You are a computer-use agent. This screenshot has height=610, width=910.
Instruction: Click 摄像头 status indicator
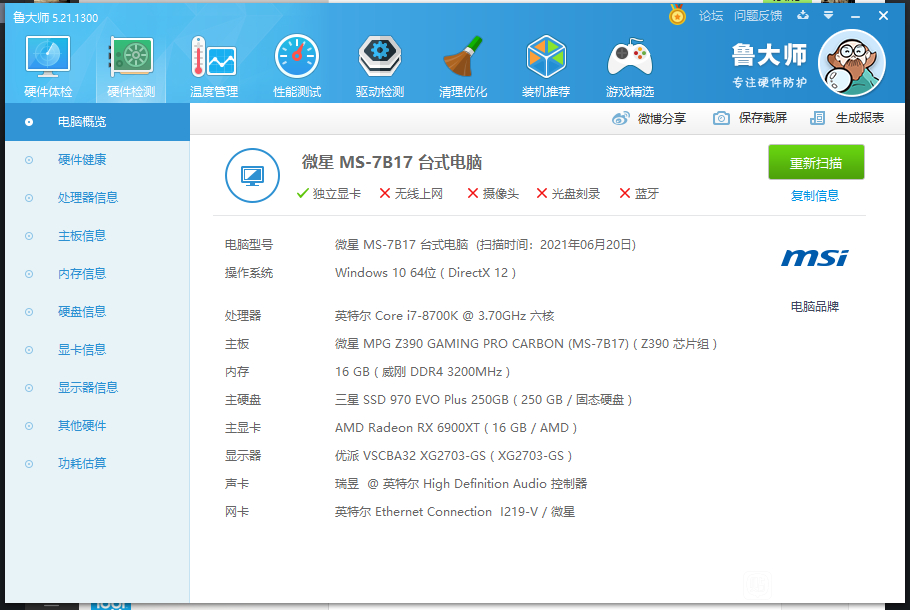[x=493, y=194]
